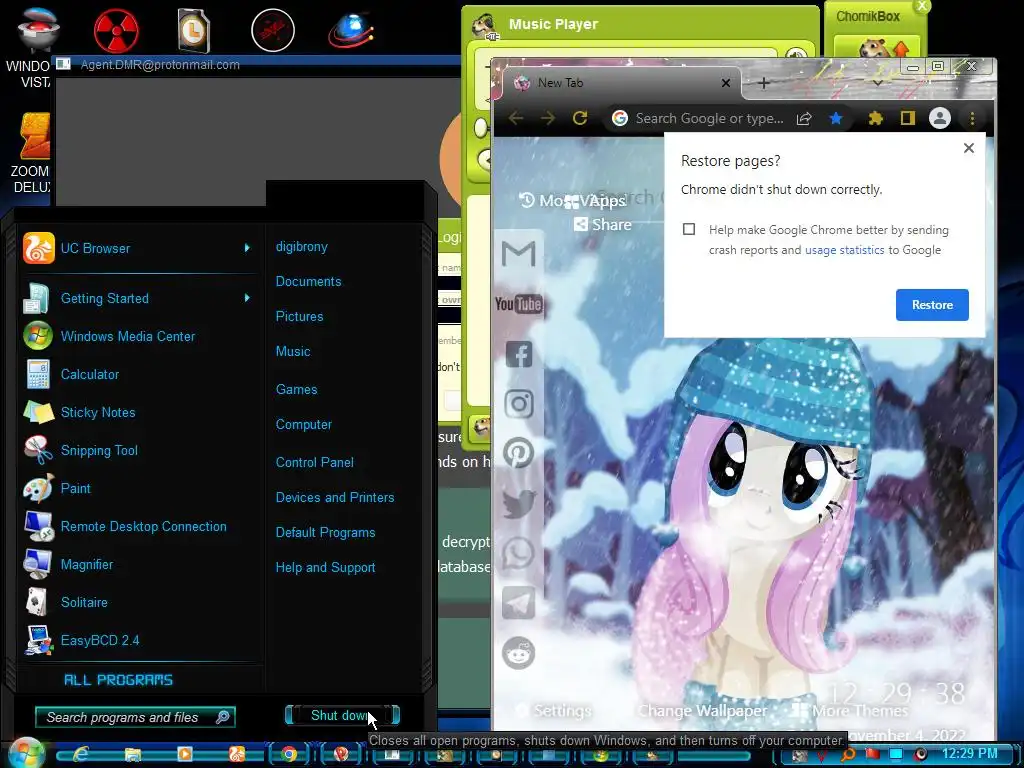The image size is (1024, 768).
Task: Click the search programs and files box
Action: click(135, 717)
